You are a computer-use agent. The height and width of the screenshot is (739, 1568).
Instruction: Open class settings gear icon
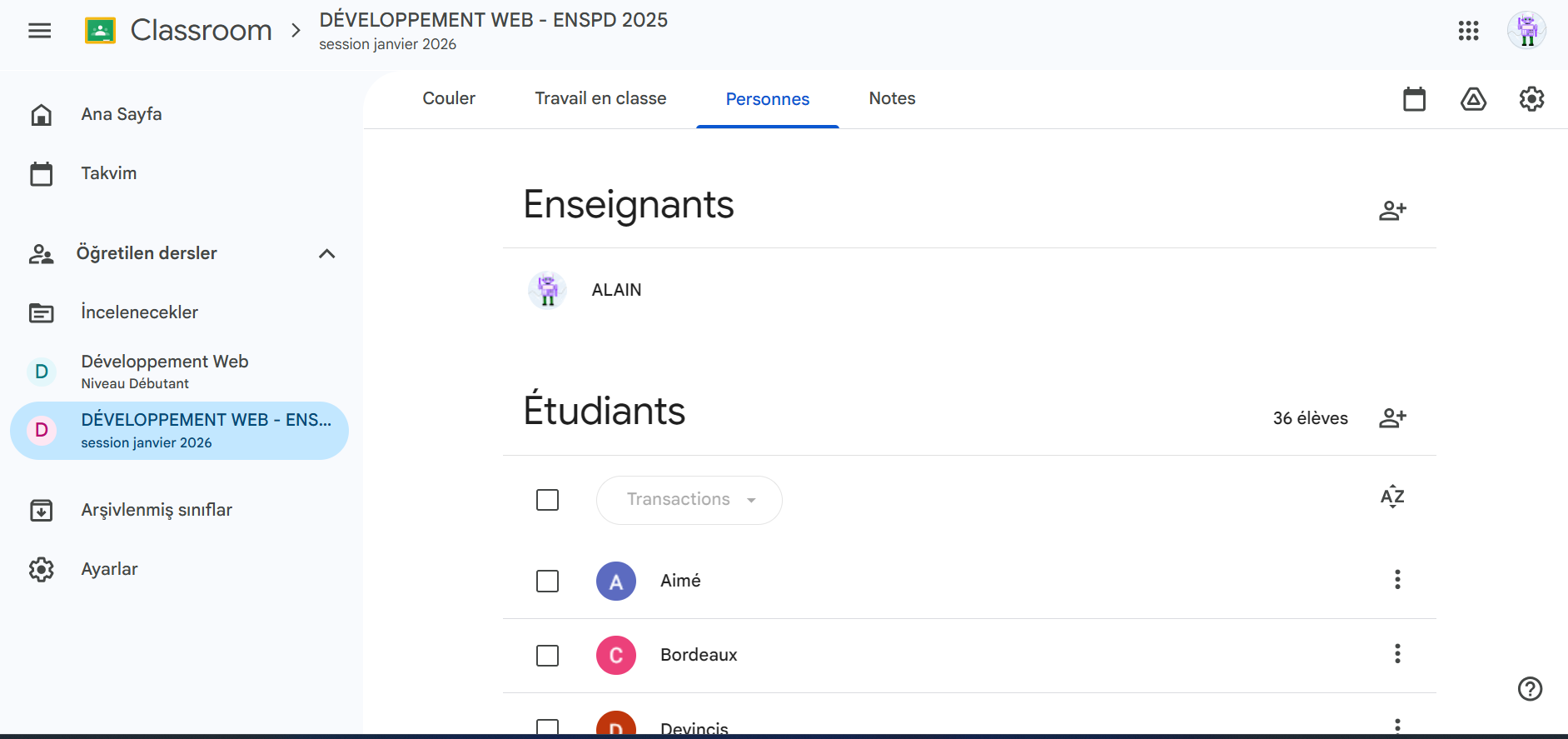click(x=1531, y=99)
